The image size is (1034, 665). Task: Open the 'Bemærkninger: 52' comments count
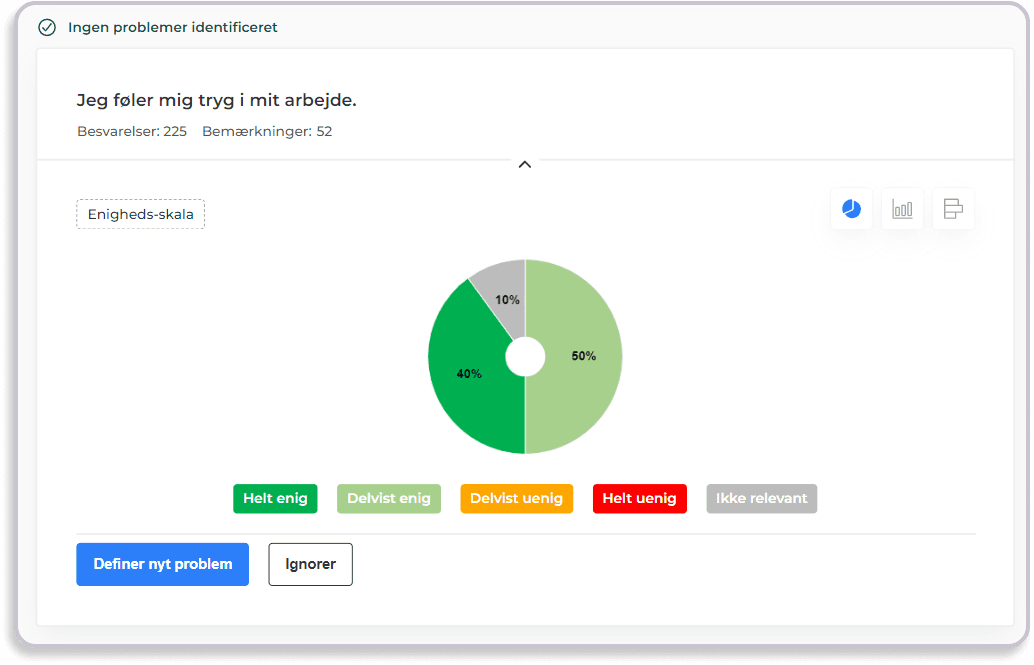[267, 131]
